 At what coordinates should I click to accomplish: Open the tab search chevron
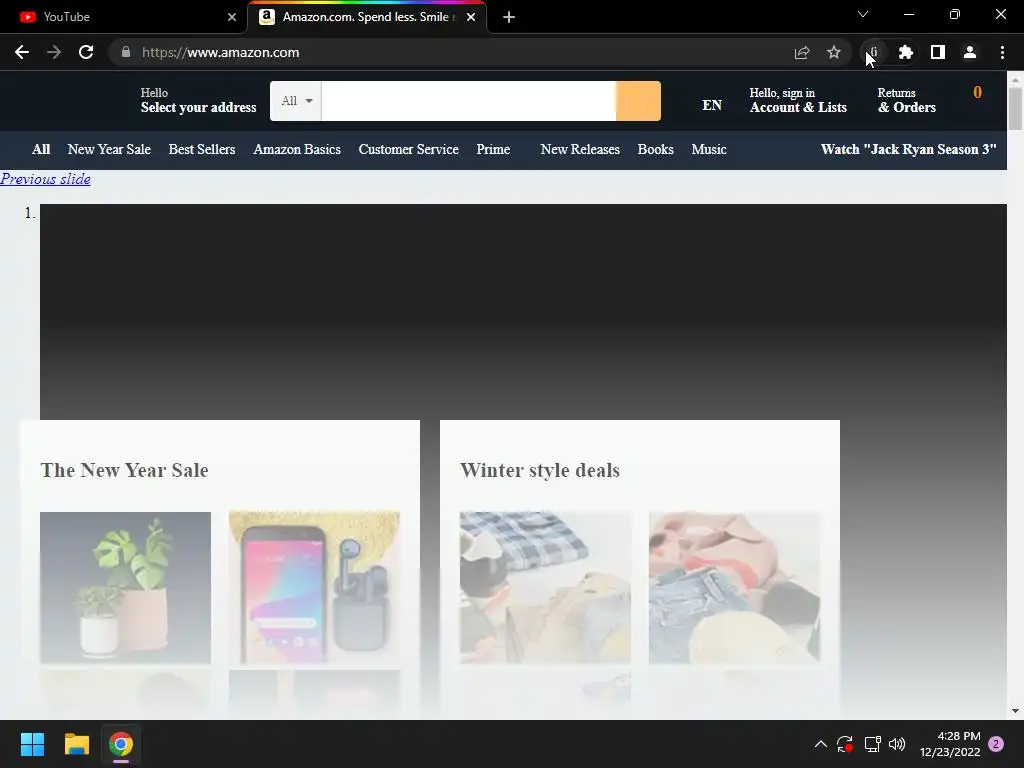pyautogui.click(x=863, y=14)
